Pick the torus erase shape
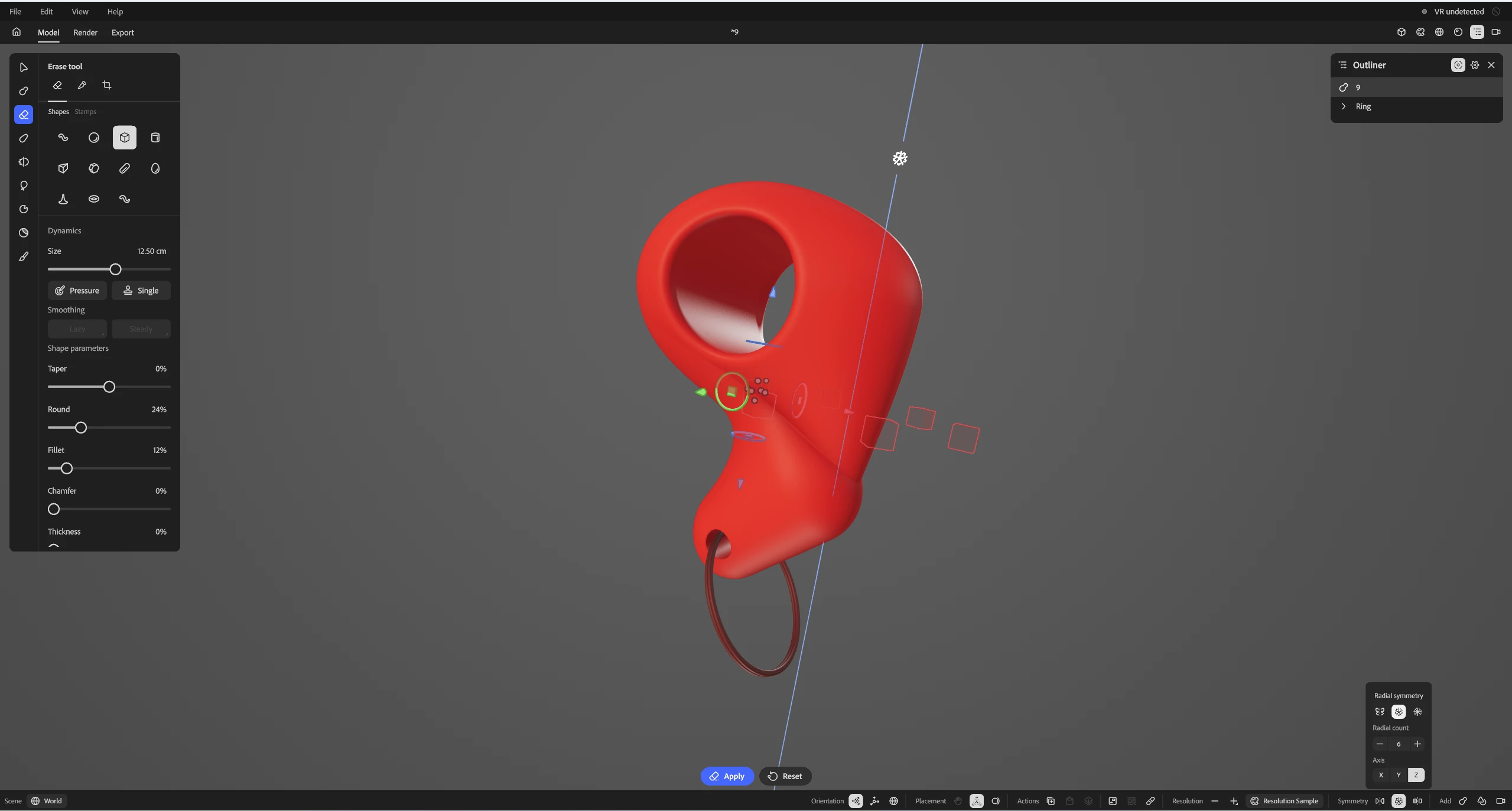This screenshot has height=811, width=1512. coord(94,199)
